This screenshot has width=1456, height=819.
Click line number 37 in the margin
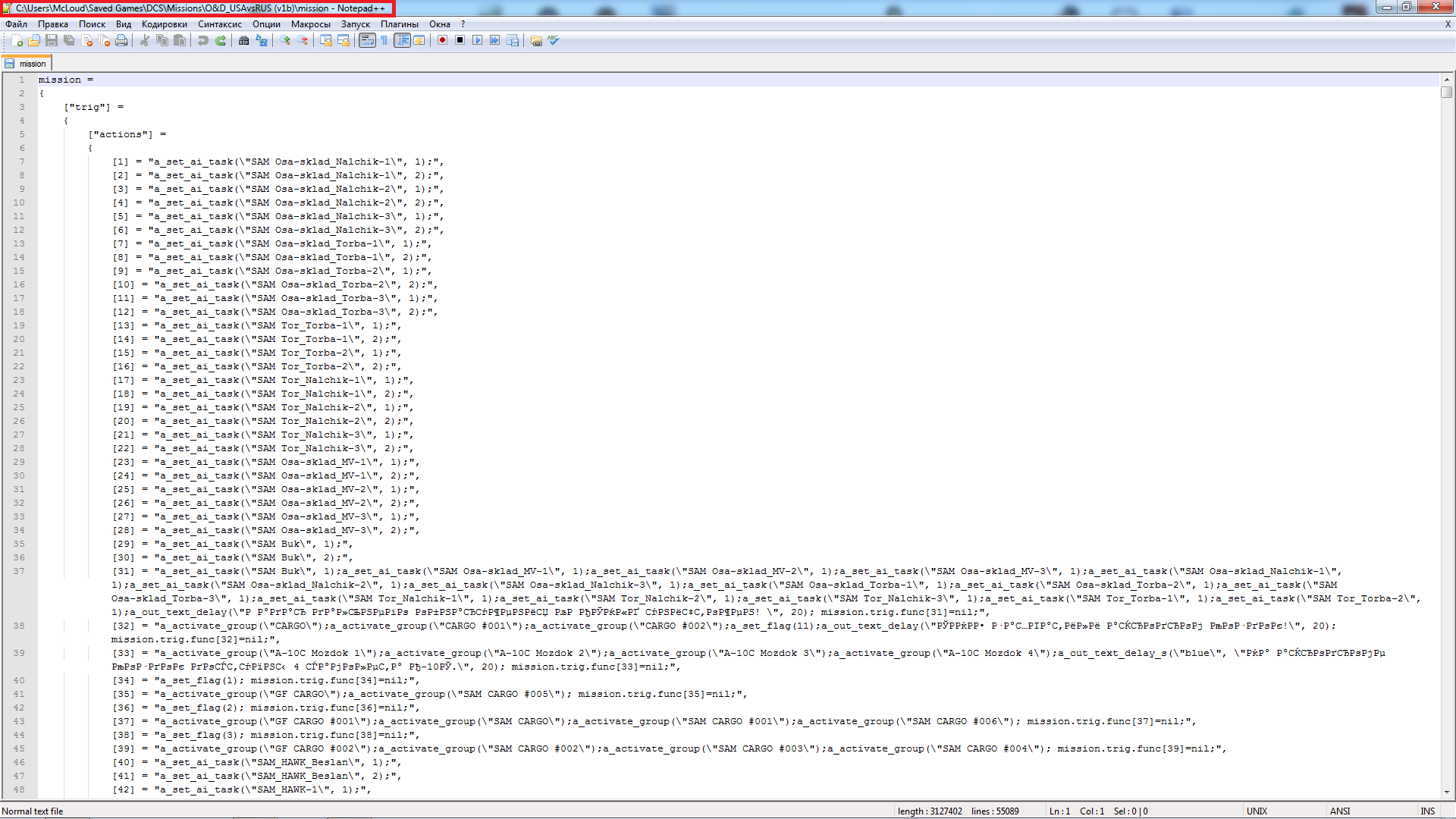(19, 571)
